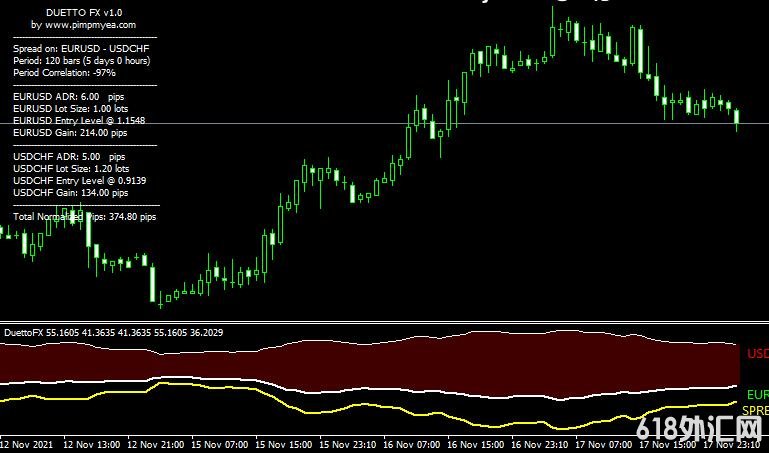Click the 12 Nov 2021 date label

tap(25, 443)
